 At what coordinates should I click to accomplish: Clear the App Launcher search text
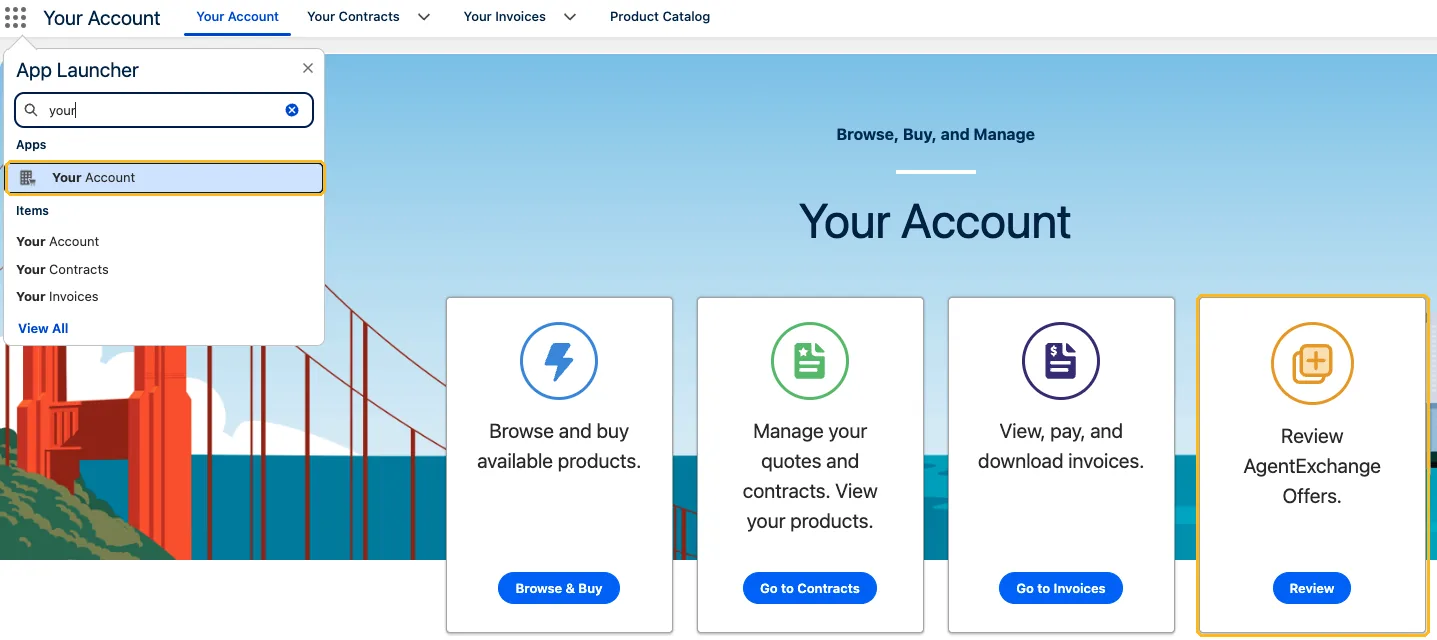tap(292, 110)
